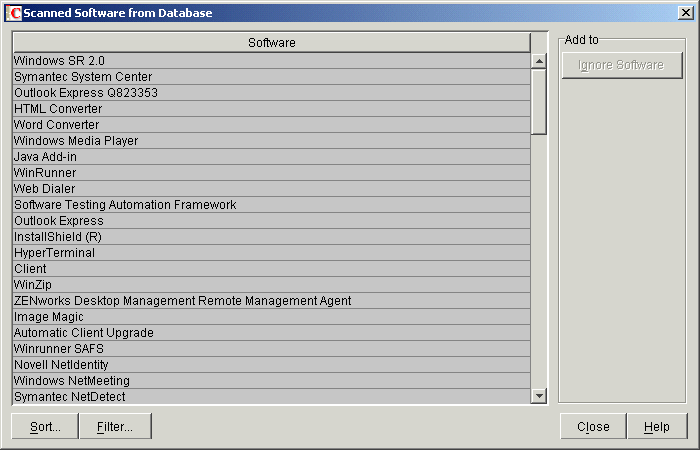The width and height of the screenshot is (700, 450).
Task: Click the Close button
Action: coord(593,426)
